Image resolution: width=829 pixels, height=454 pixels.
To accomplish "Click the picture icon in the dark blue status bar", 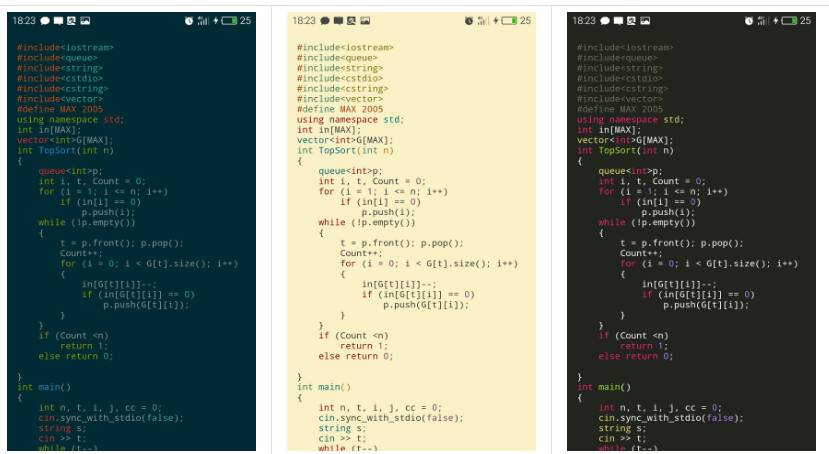I will click(x=85, y=20).
